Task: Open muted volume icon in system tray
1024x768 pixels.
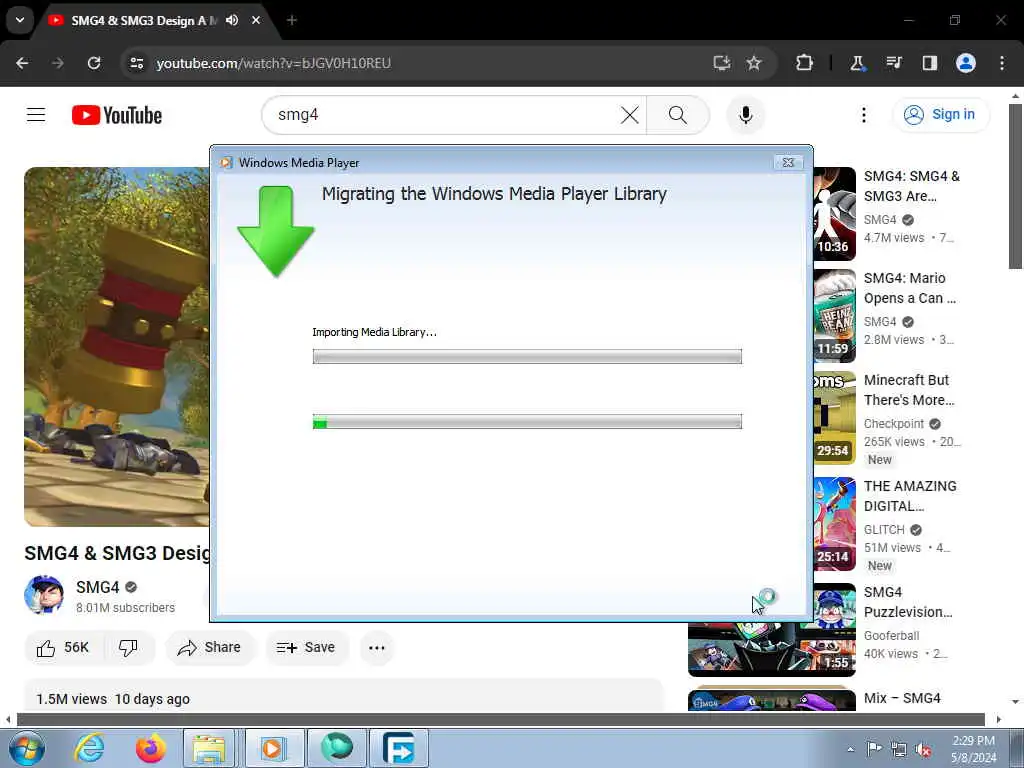Action: coord(923,749)
